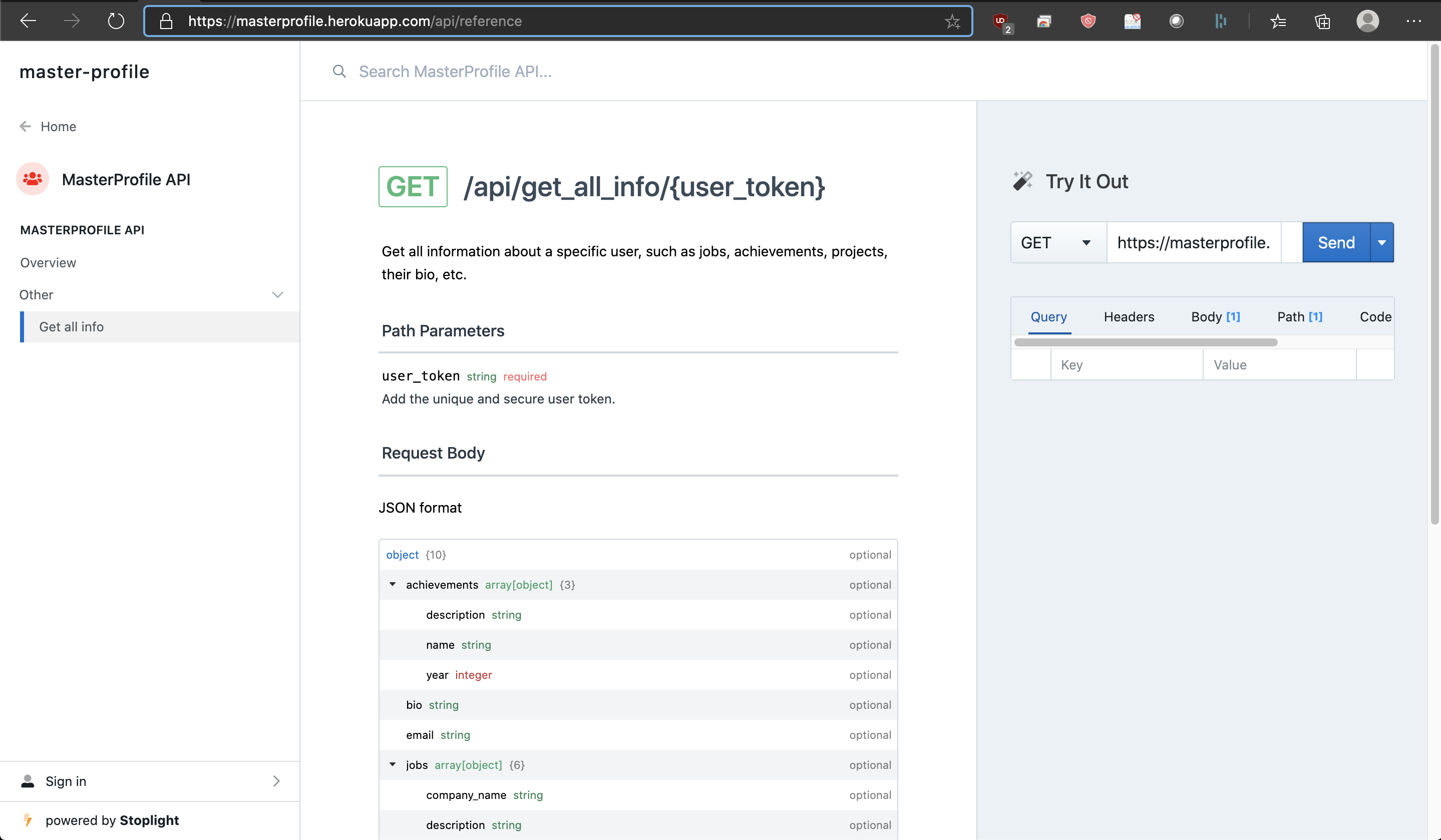Click the tabs horizontal scrollbar
The image size is (1441, 840).
[1145, 342]
